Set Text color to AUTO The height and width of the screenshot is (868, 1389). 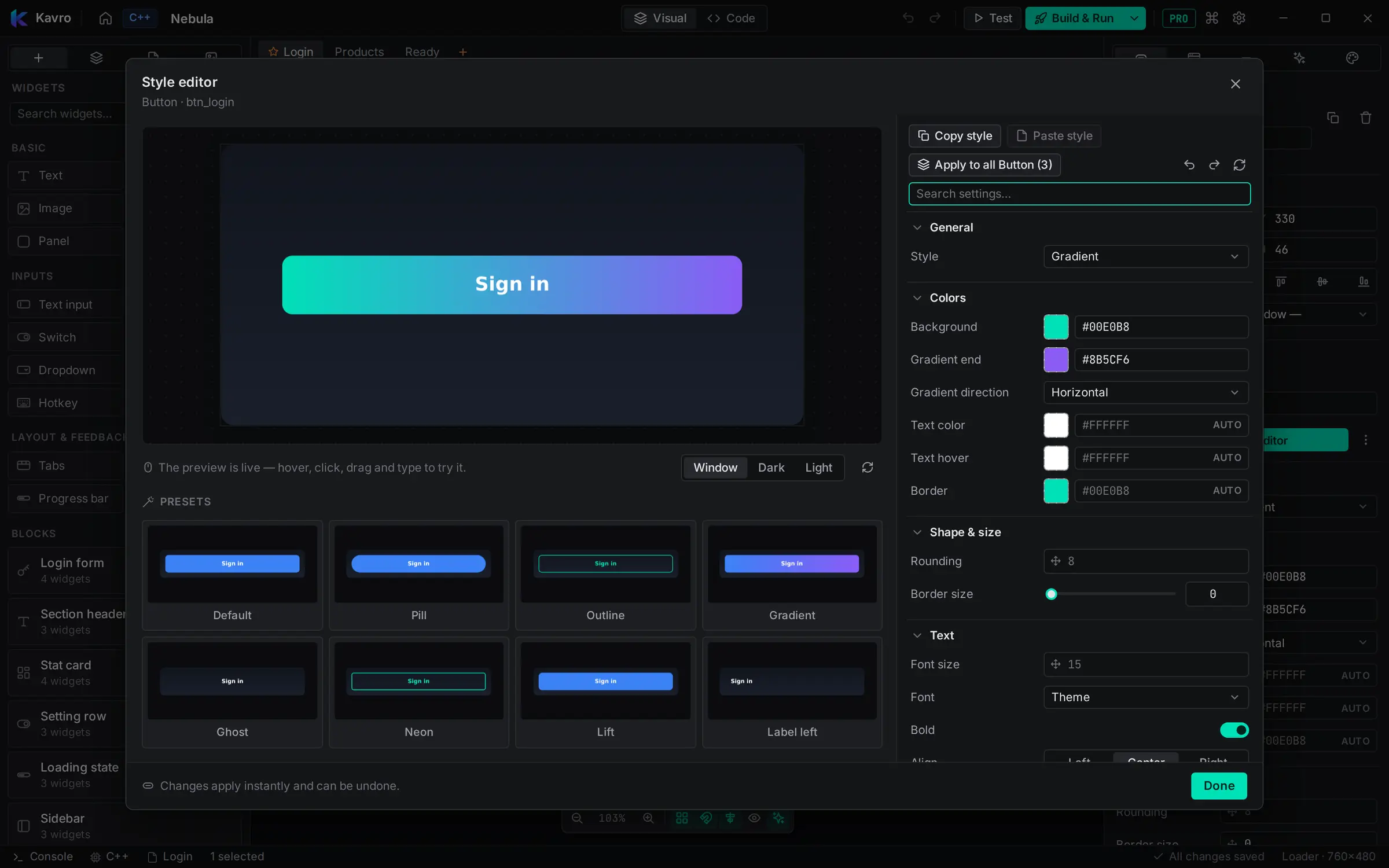(x=1227, y=425)
